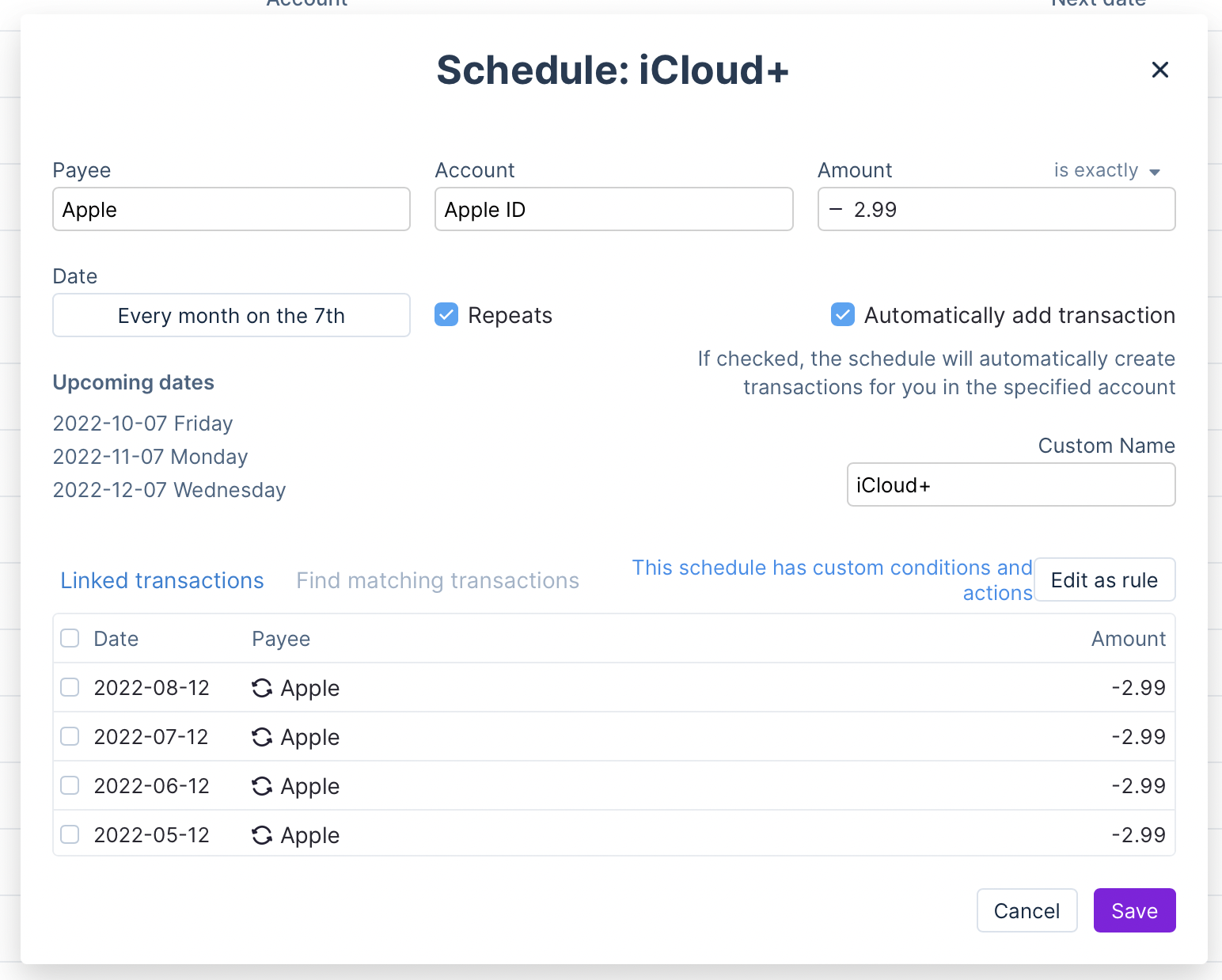Close the Schedule iCloud+ dialog
Image resolution: width=1222 pixels, height=980 pixels.
pyautogui.click(x=1159, y=70)
